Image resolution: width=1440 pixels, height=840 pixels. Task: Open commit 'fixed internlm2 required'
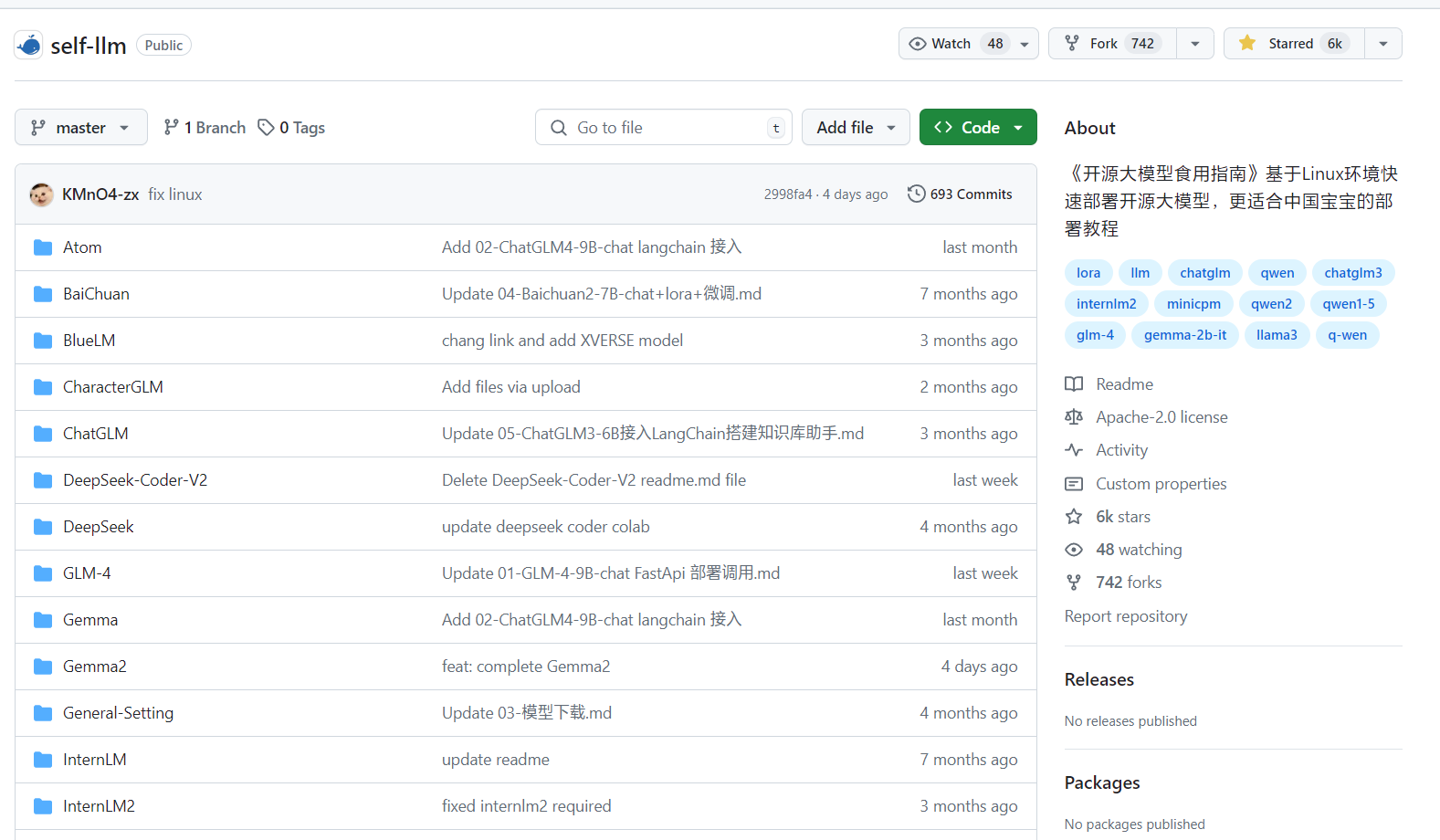[x=527, y=806]
